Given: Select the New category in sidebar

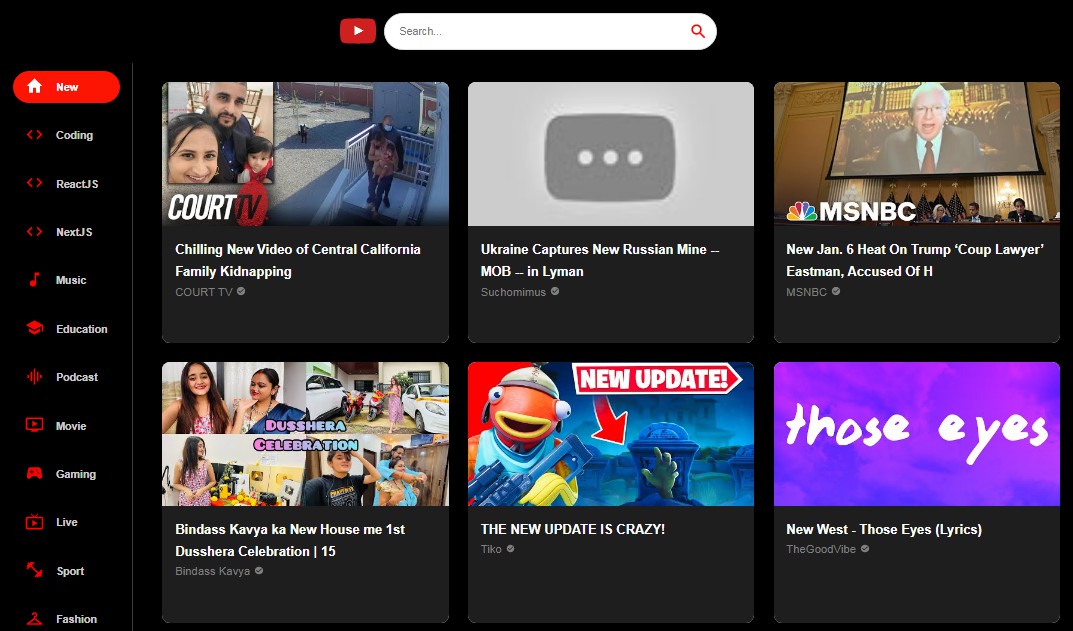Looking at the screenshot, I should coord(66,87).
